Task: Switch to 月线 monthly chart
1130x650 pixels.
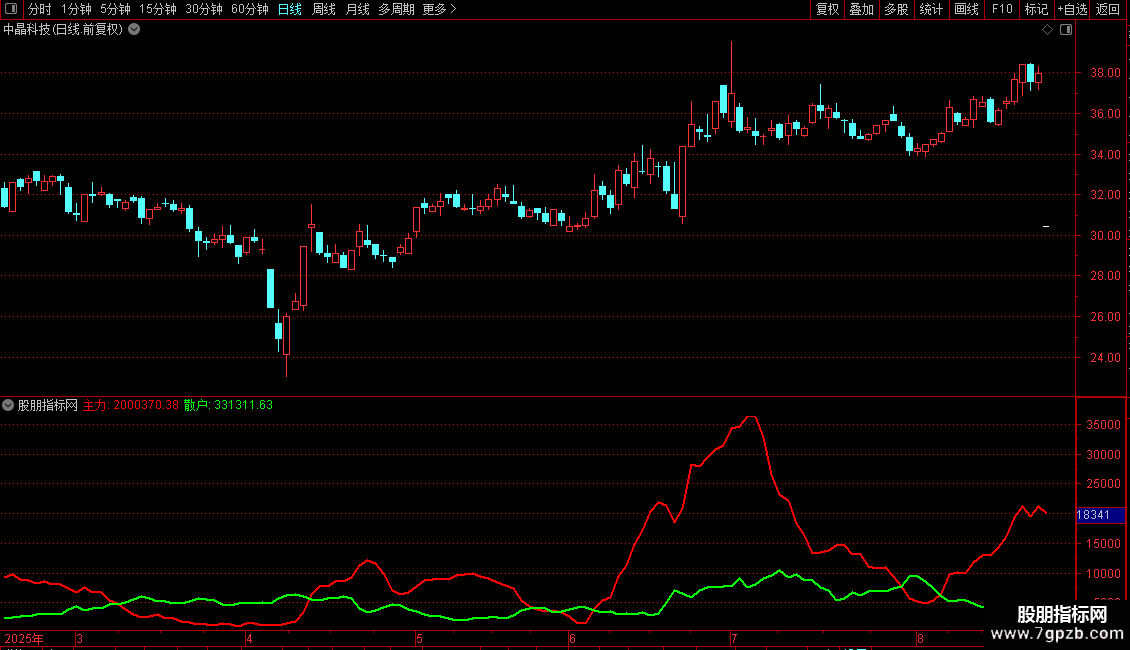Action: click(357, 9)
